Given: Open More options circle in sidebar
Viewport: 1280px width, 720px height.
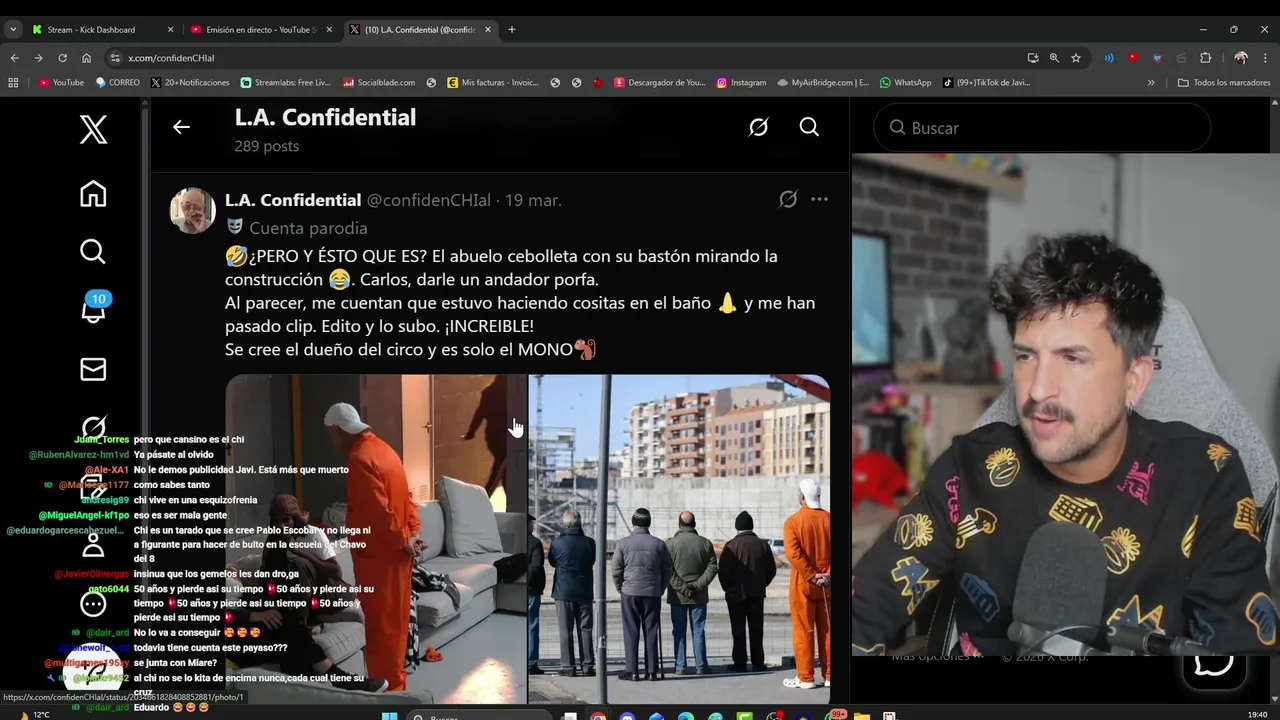Looking at the screenshot, I should [x=93, y=603].
